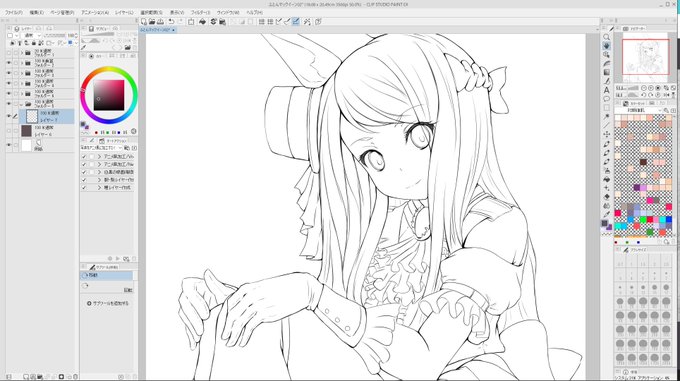Open the レイヤー(L) menu
The width and height of the screenshot is (680, 381).
tap(124, 13)
